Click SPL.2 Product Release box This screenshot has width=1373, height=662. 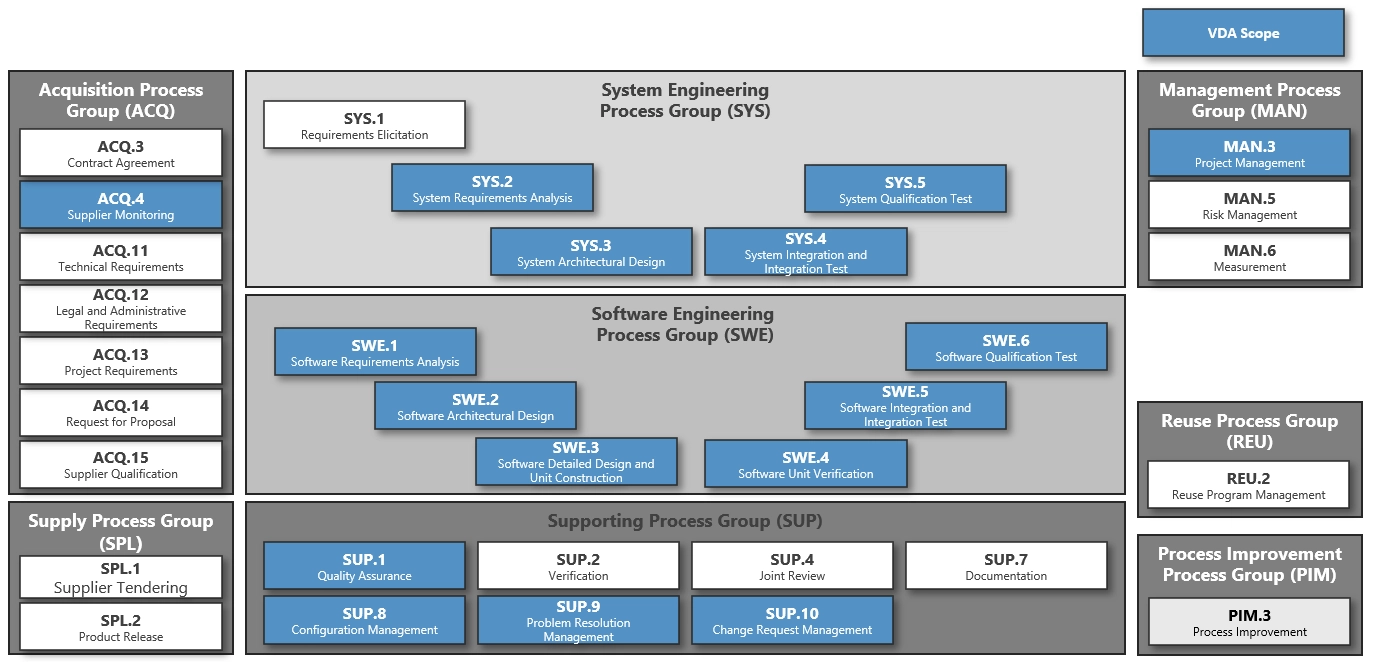pyautogui.click(x=121, y=627)
